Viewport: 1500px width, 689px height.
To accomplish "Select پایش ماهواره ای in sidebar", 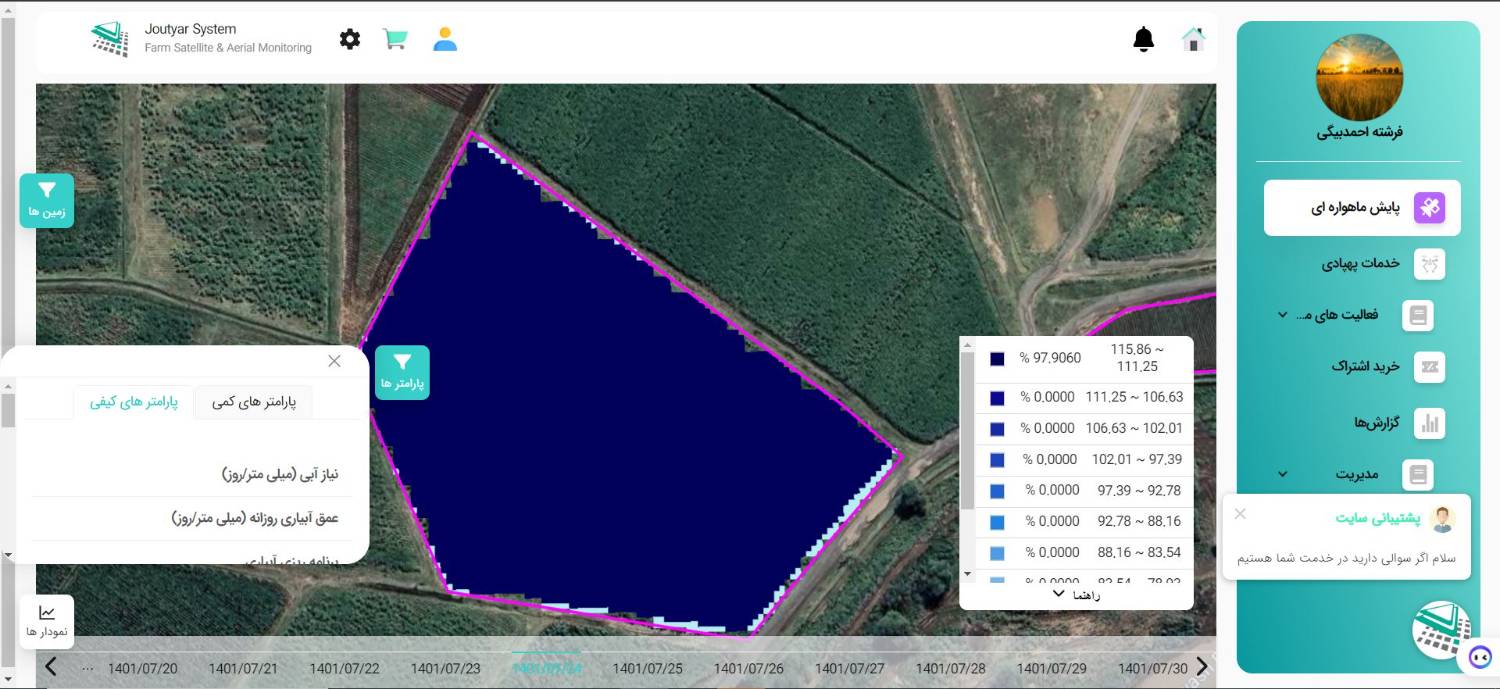I will tap(1361, 208).
